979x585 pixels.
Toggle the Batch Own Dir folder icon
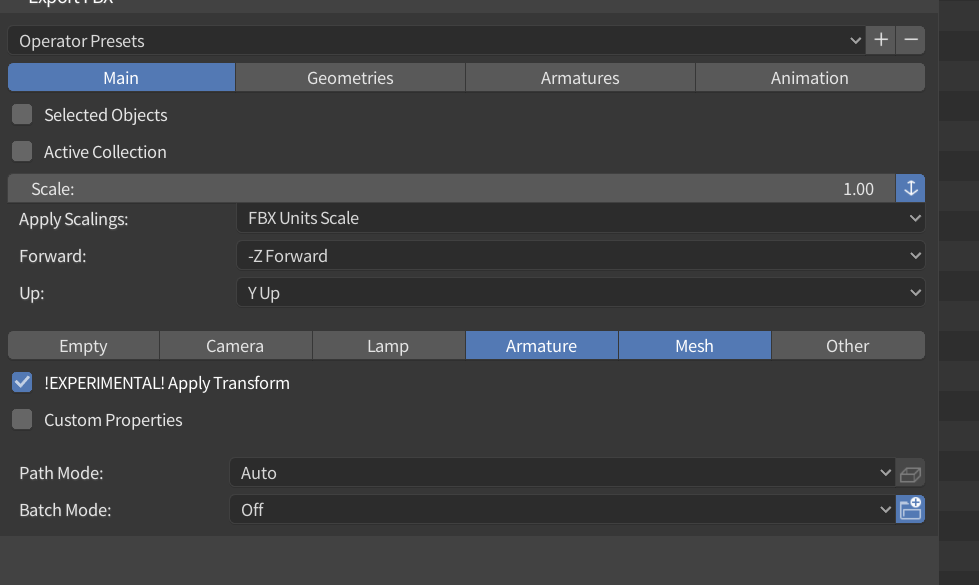911,510
